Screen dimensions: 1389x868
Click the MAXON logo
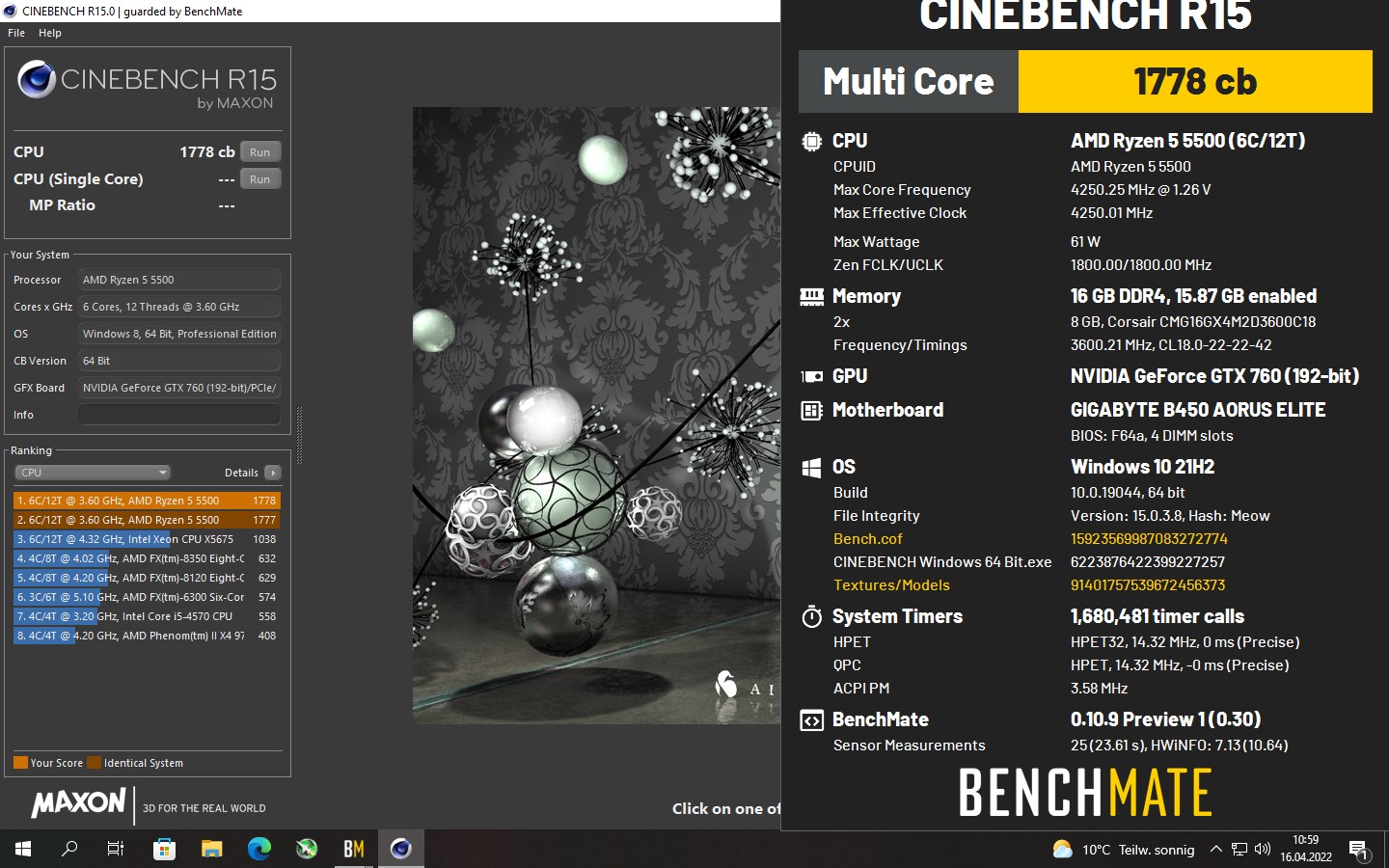[78, 802]
